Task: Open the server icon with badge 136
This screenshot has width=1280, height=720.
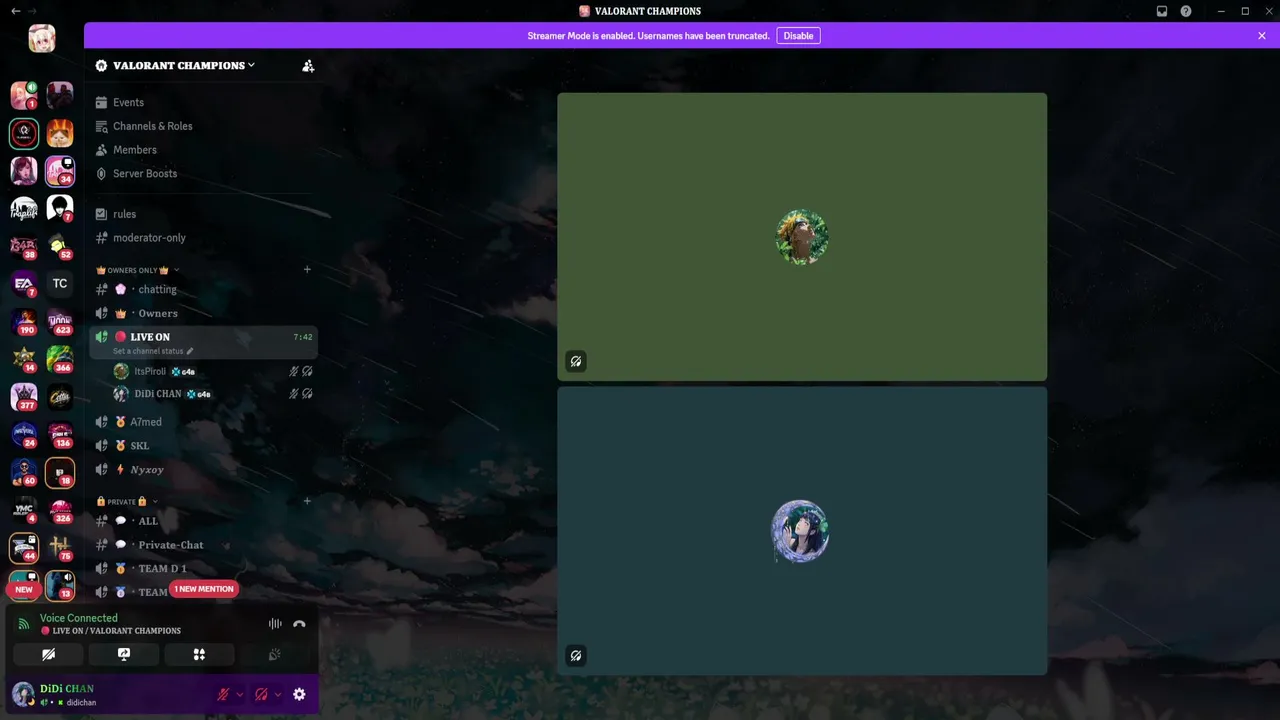Action: coord(60,434)
